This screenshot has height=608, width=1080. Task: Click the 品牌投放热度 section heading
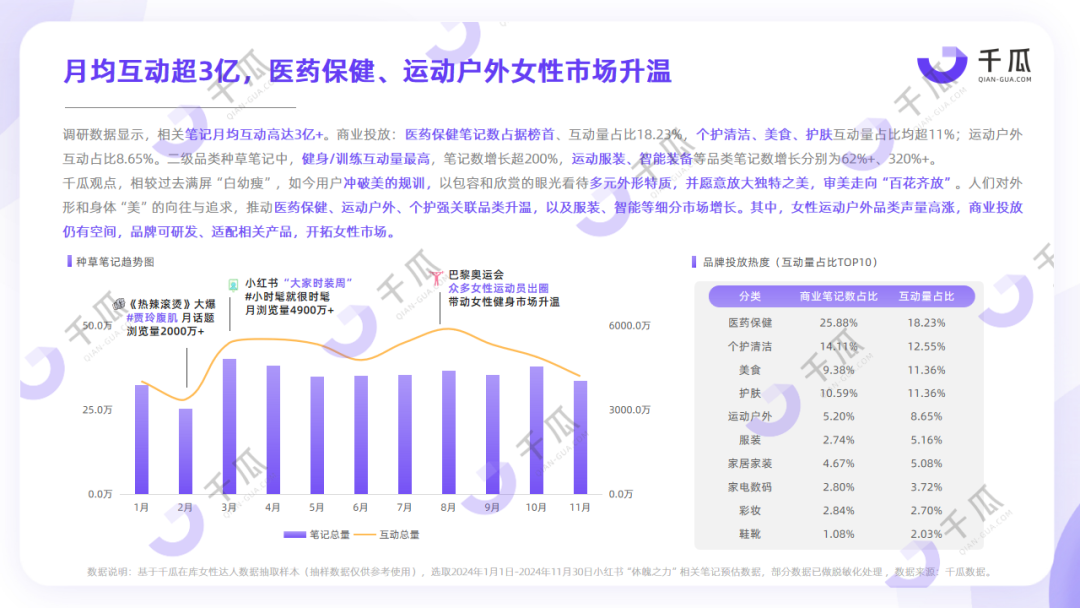click(790, 262)
